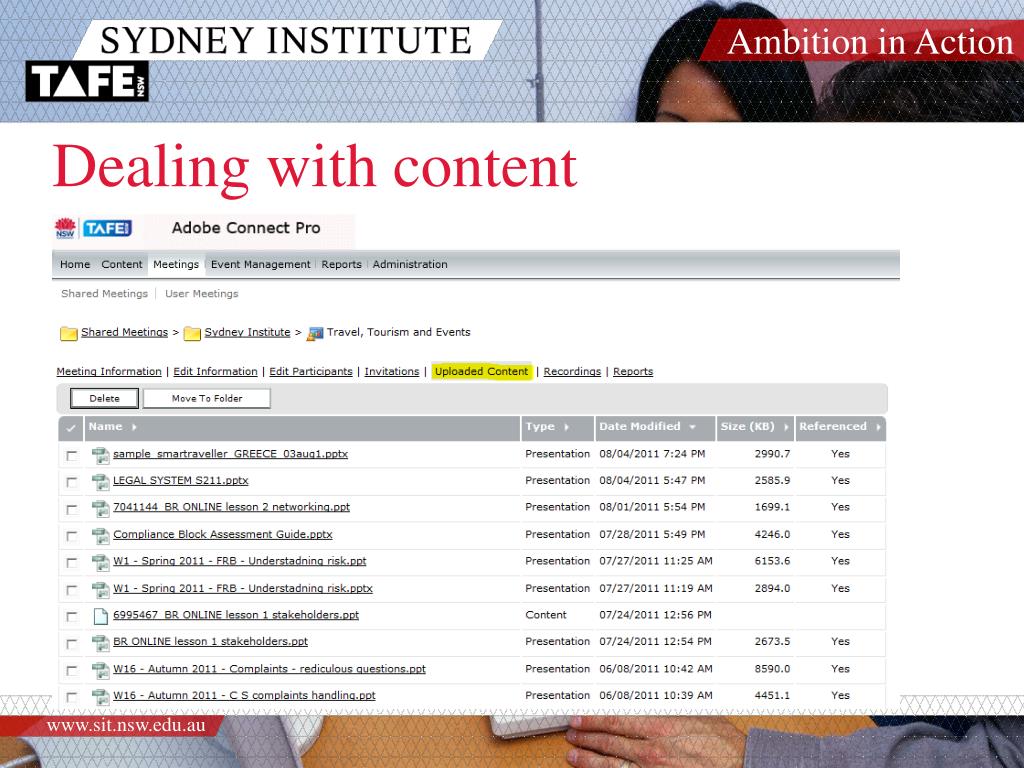
Task: Open the Recordings link
Action: (572, 372)
